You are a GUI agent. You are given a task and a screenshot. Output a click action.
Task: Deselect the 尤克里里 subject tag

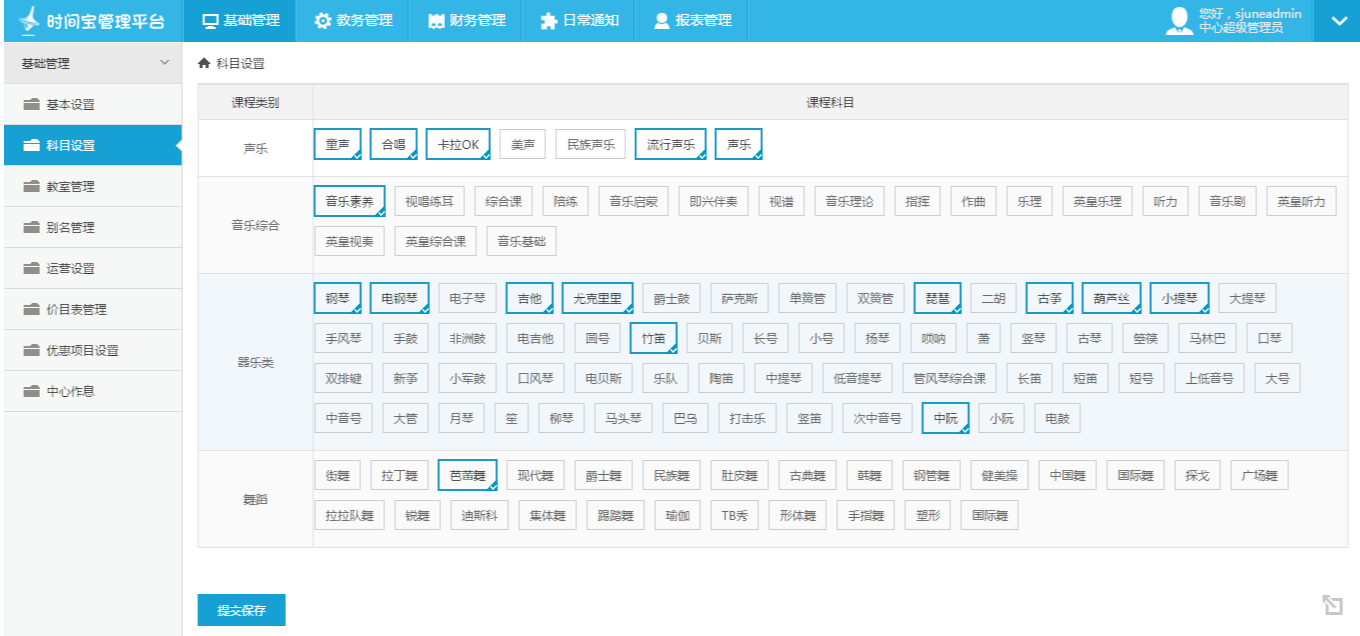click(597, 298)
